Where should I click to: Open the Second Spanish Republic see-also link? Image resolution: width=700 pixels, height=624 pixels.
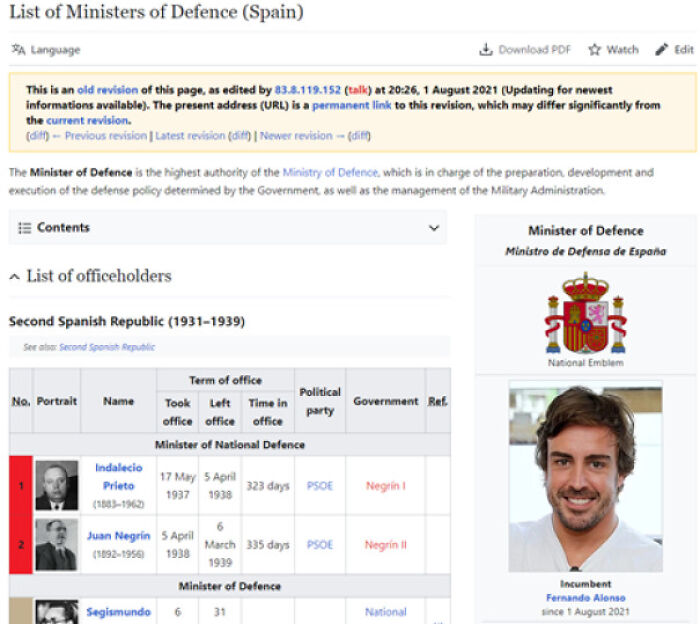pyautogui.click(x=107, y=347)
